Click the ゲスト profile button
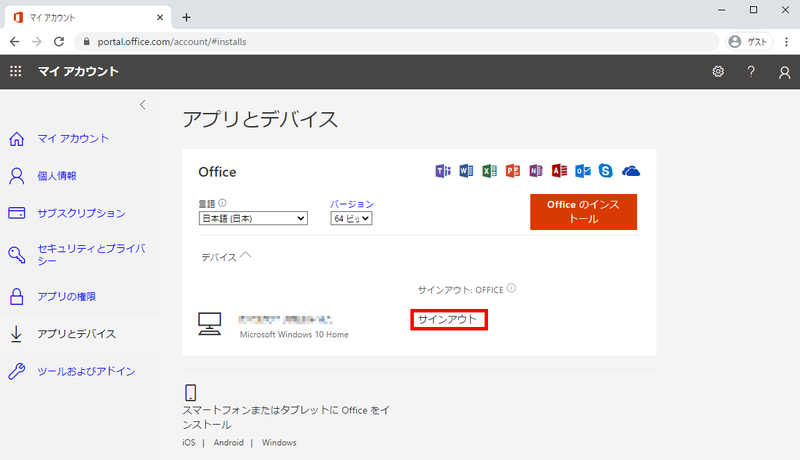800x460 pixels. 749,42
